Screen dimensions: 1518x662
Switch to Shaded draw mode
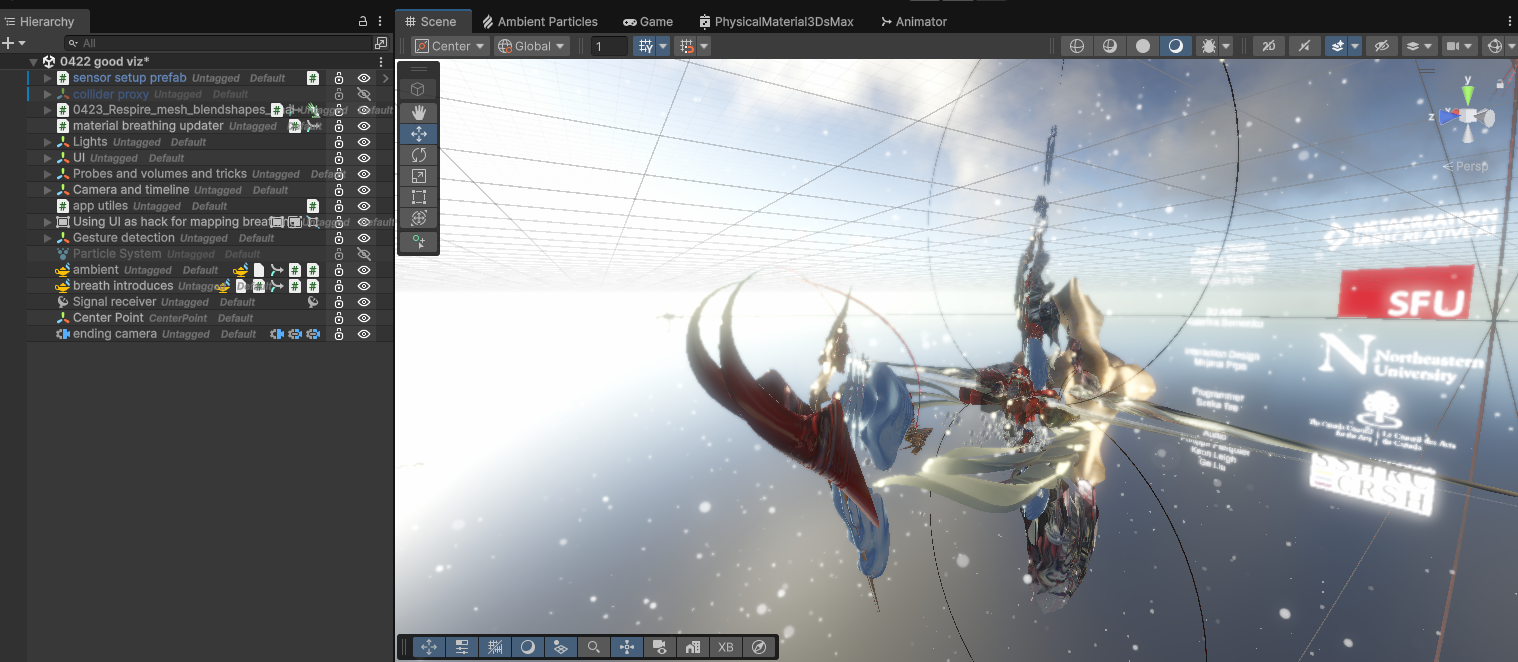click(x=1175, y=46)
